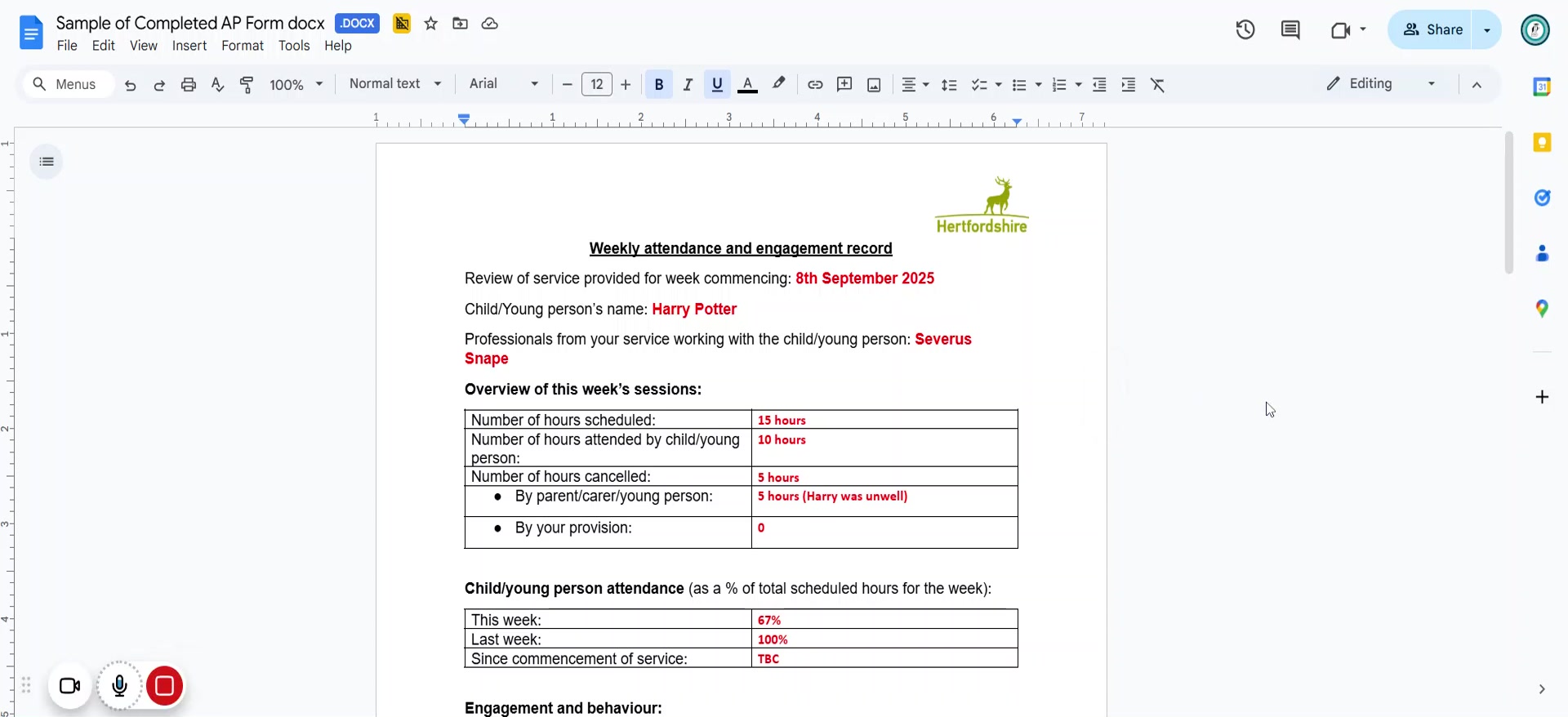Open the text color picker

click(747, 85)
